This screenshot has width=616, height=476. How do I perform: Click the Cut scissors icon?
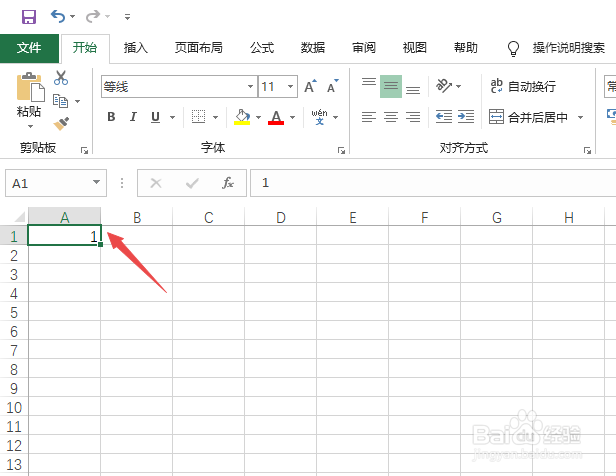61,78
